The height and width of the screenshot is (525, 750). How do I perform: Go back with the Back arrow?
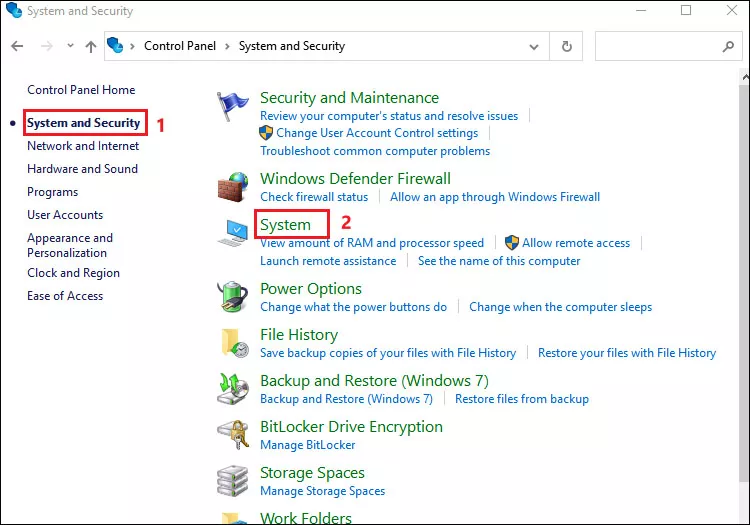coord(17,46)
